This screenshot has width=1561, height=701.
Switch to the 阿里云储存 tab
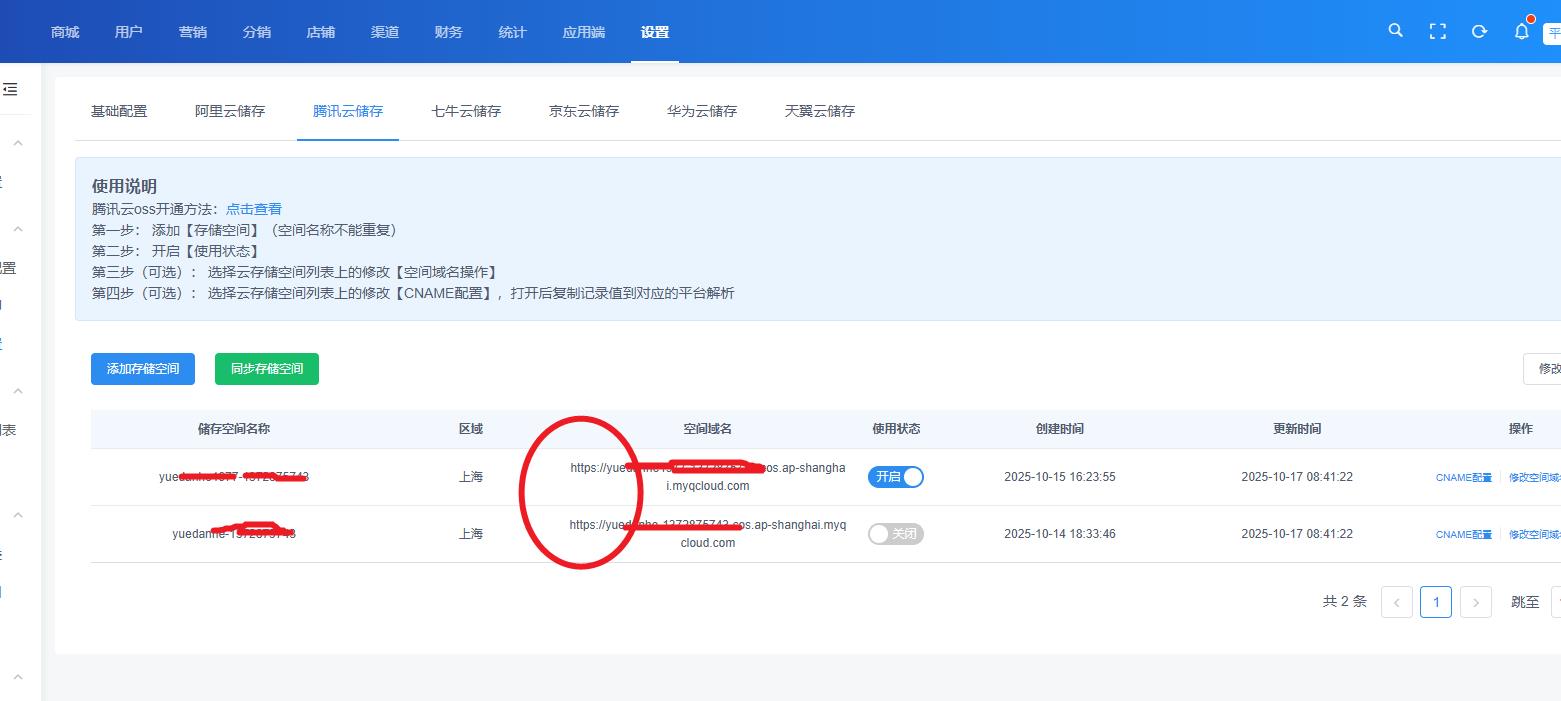(x=230, y=111)
